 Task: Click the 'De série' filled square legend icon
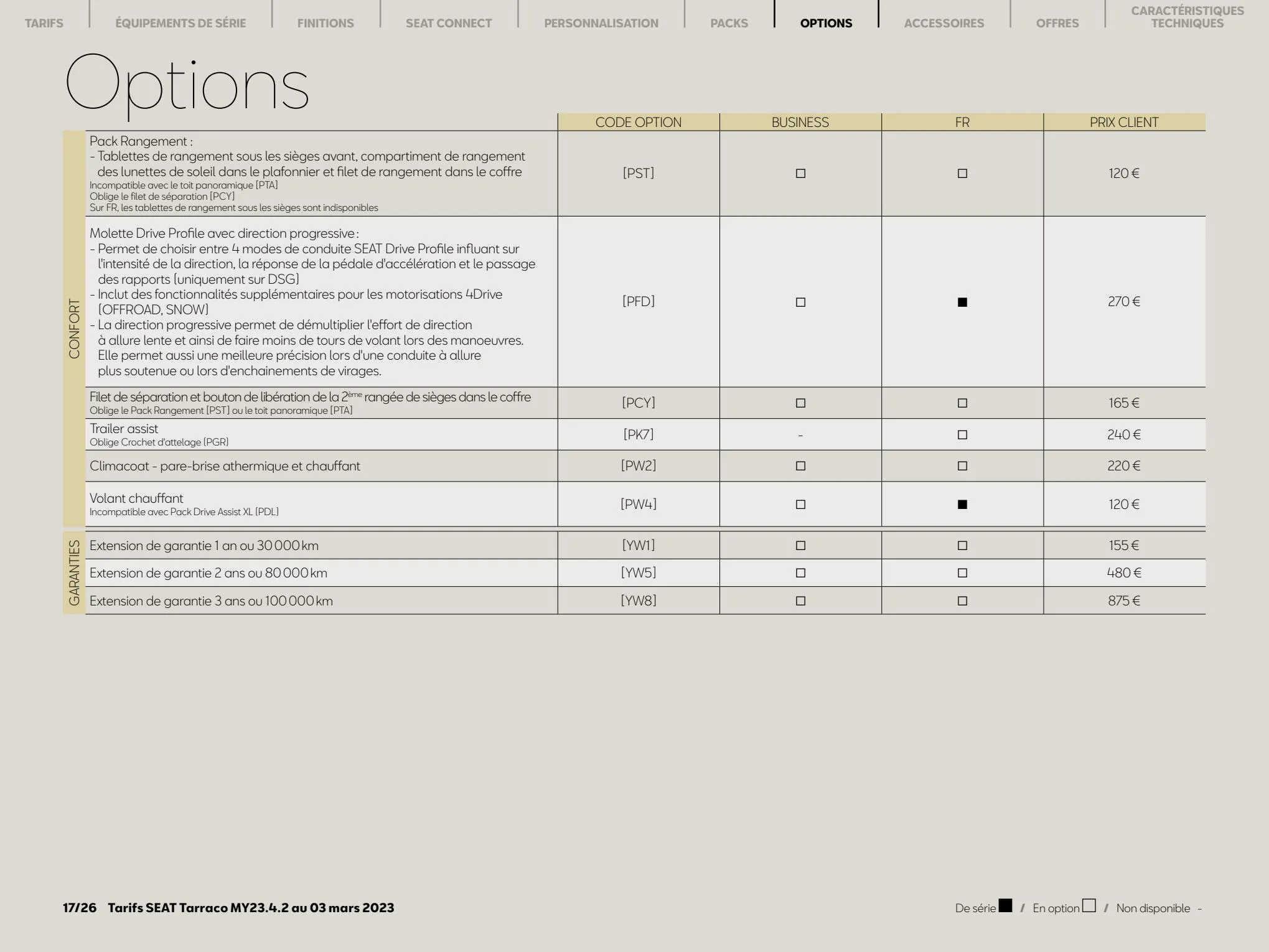pos(1005,905)
